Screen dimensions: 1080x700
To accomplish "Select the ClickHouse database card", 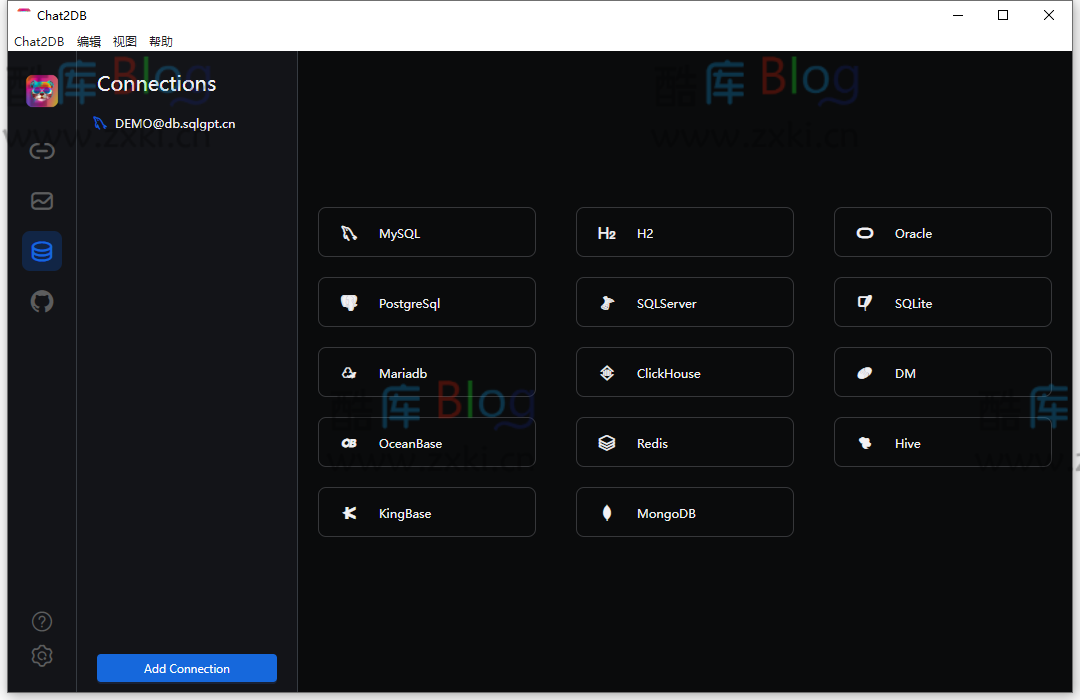I will (x=684, y=372).
